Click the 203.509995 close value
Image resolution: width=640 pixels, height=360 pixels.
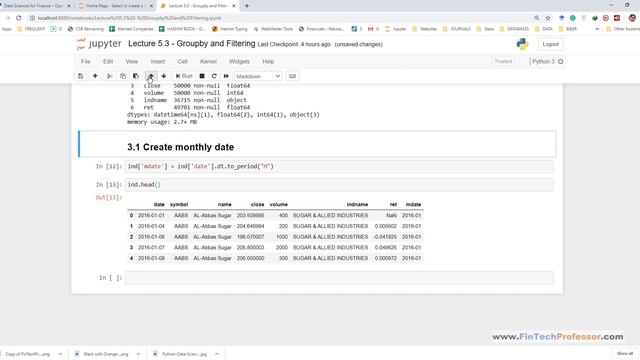250,215
